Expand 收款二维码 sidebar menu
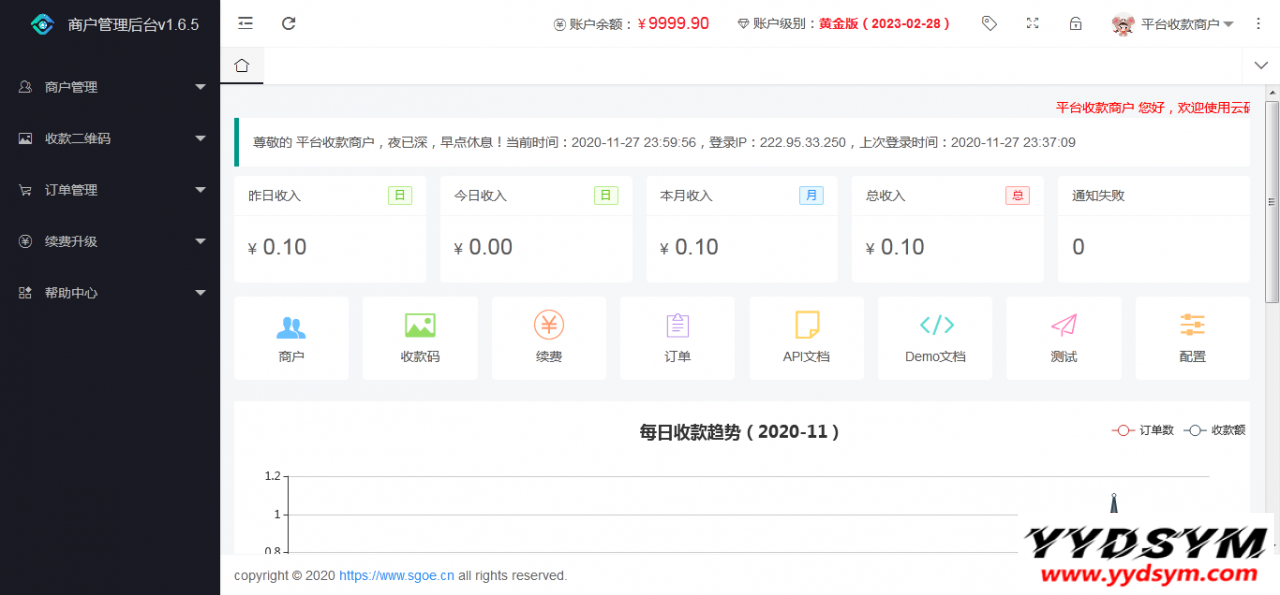Image resolution: width=1280 pixels, height=595 pixels. [x=110, y=139]
